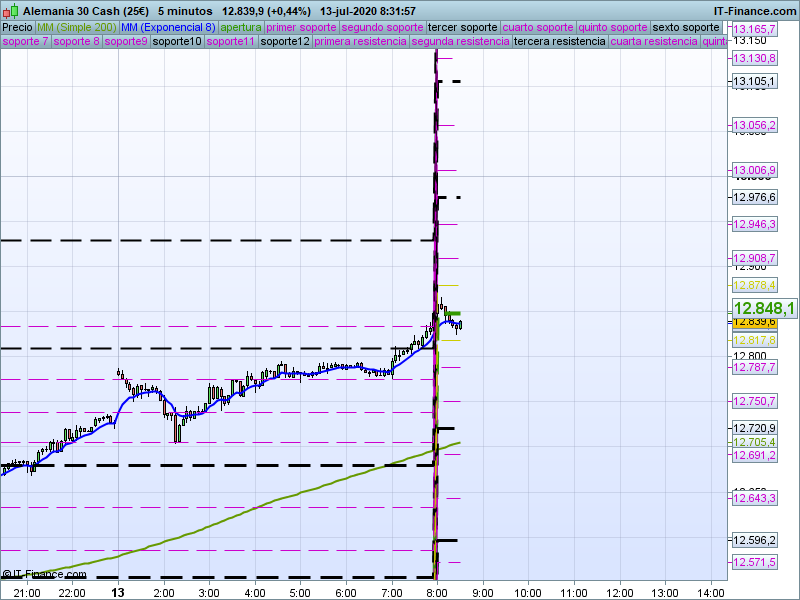Image resolution: width=800 pixels, height=600 pixels.
Task: Click the 21:00 time axis label
Action: pos(27,593)
